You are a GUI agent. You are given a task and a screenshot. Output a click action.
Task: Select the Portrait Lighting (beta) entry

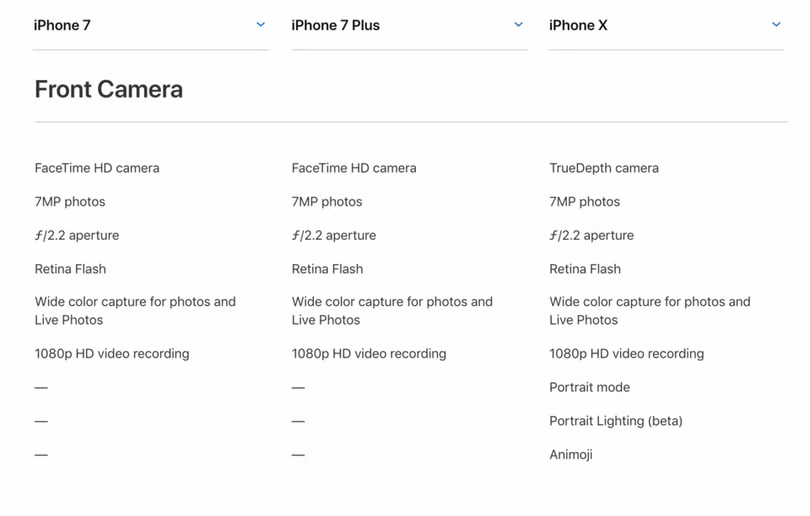click(x=615, y=421)
